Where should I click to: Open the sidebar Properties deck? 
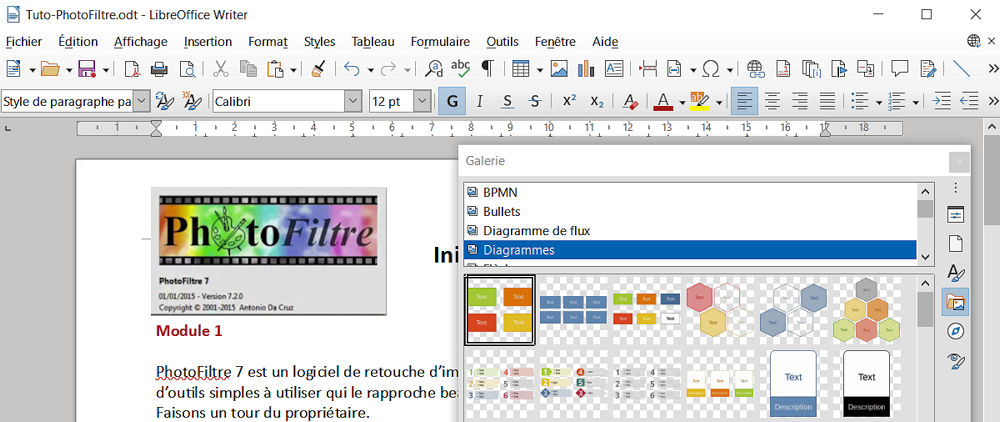[955, 215]
